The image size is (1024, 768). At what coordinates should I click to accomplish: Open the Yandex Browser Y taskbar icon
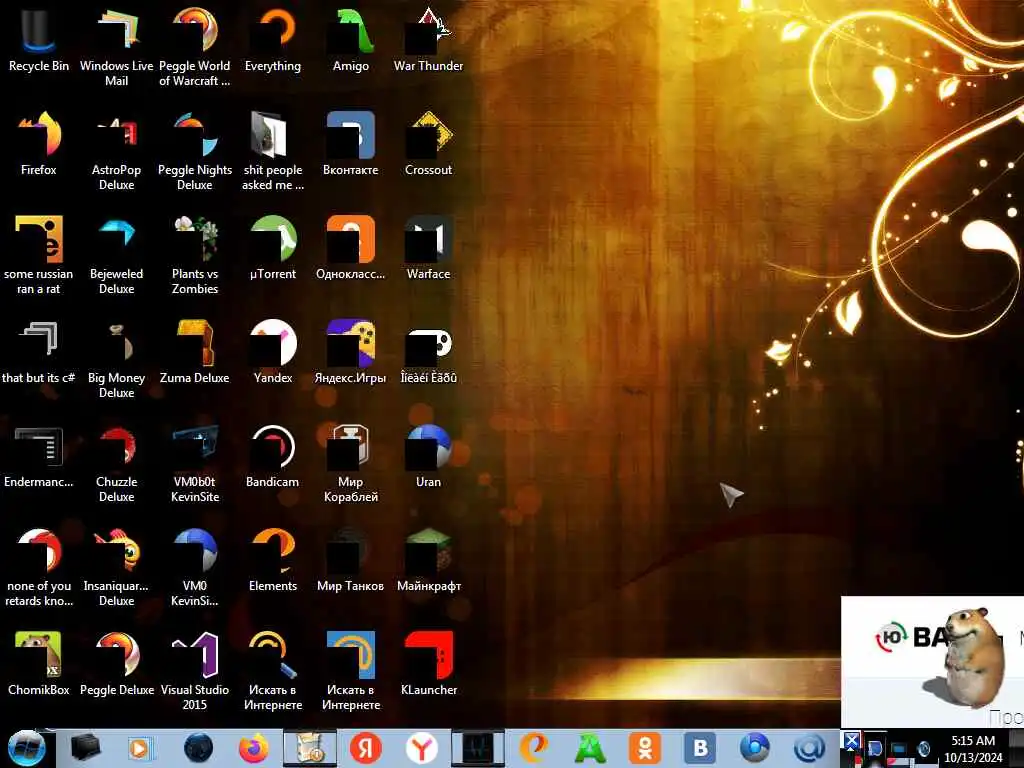tap(422, 748)
